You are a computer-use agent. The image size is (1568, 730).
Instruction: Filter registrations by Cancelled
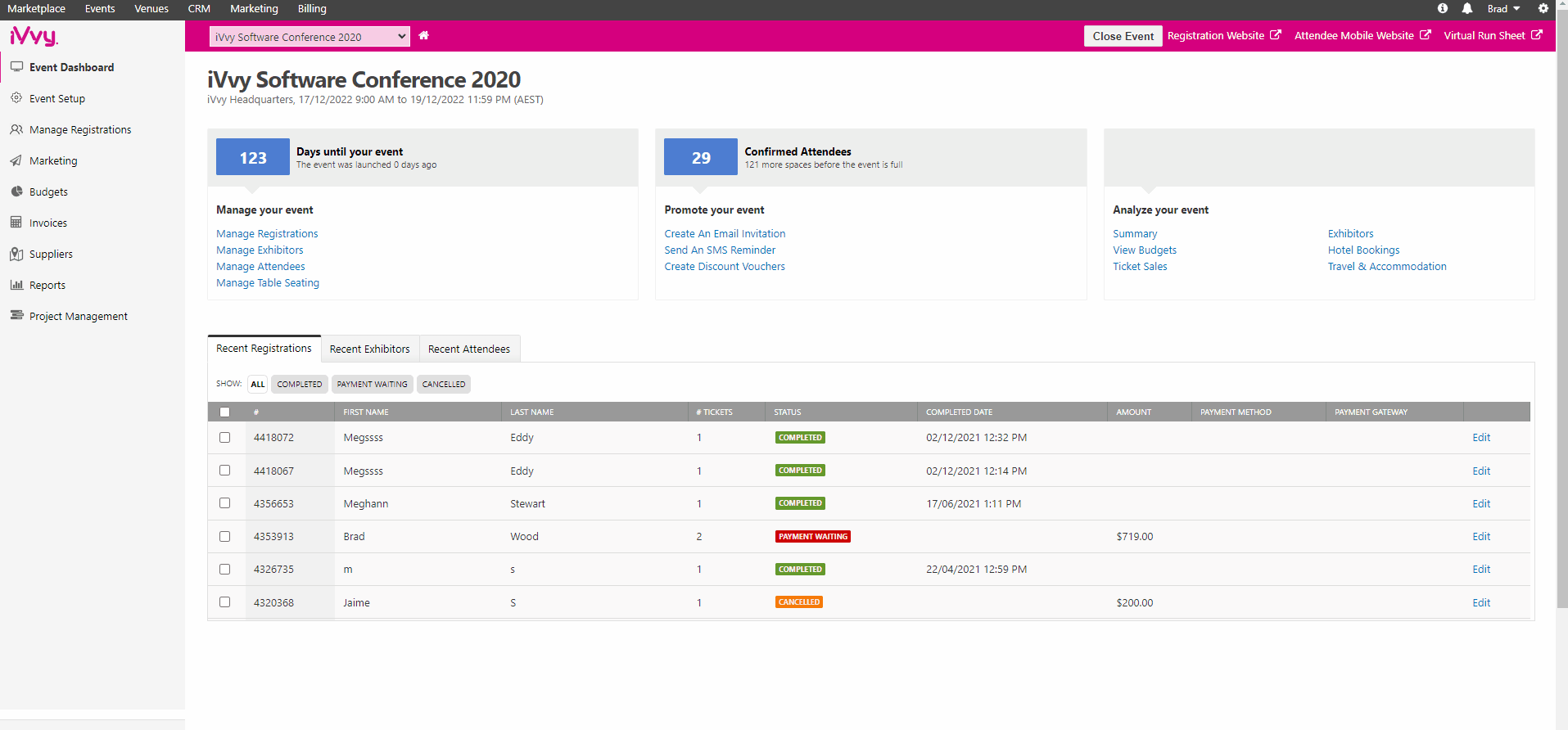(444, 384)
